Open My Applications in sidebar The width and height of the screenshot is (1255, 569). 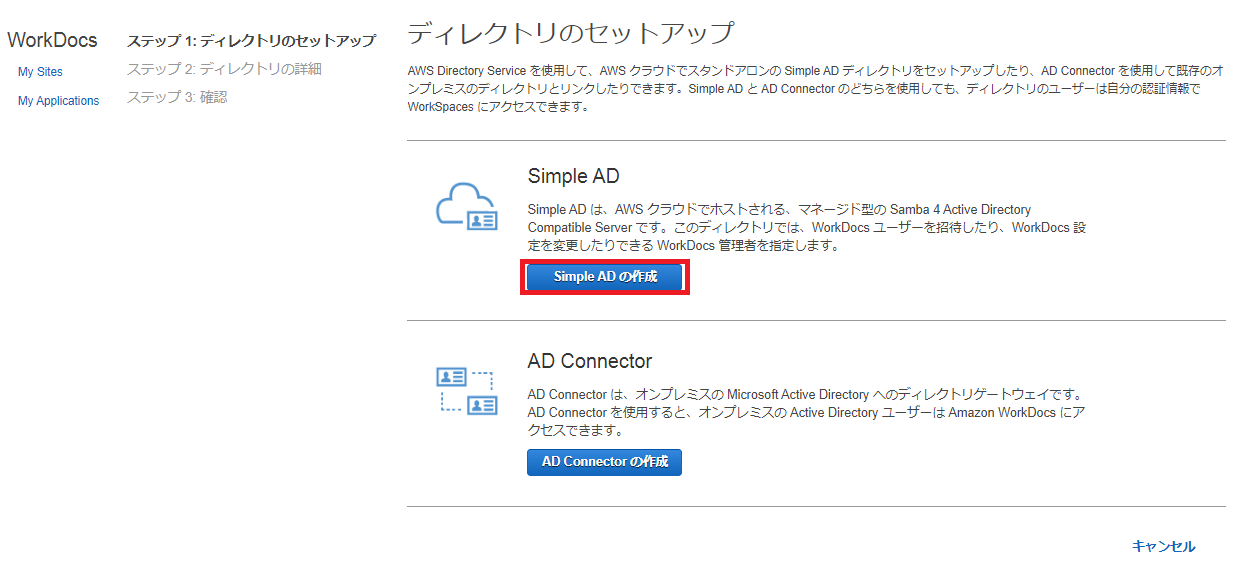[x=58, y=101]
